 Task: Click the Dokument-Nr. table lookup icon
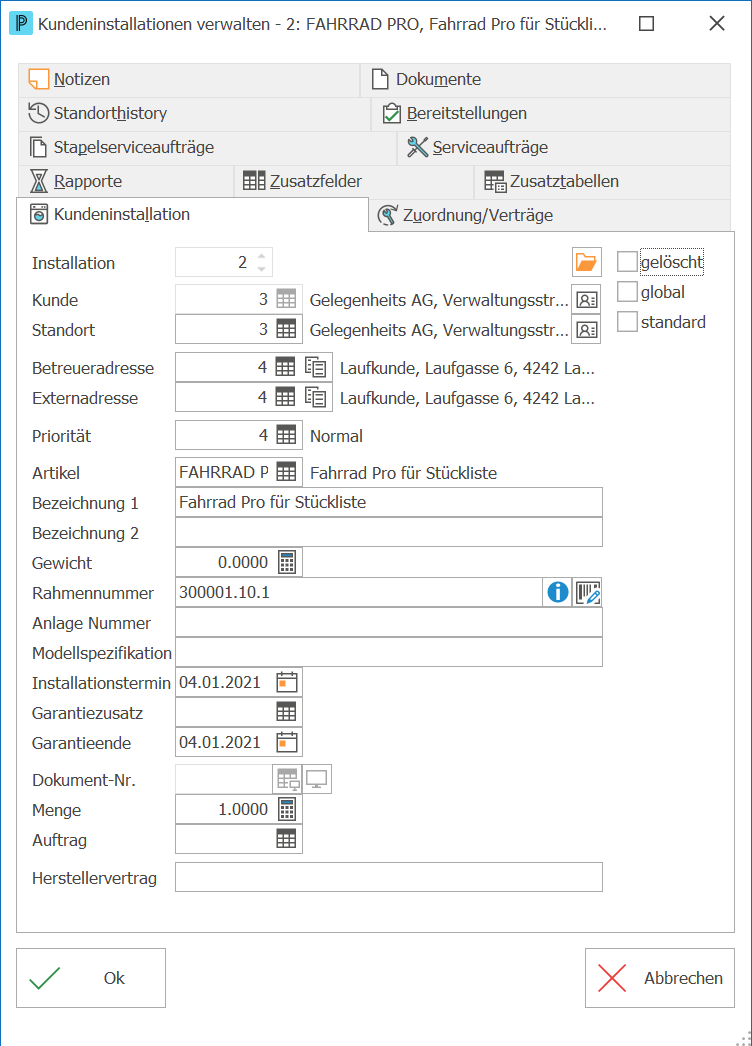pos(288,779)
